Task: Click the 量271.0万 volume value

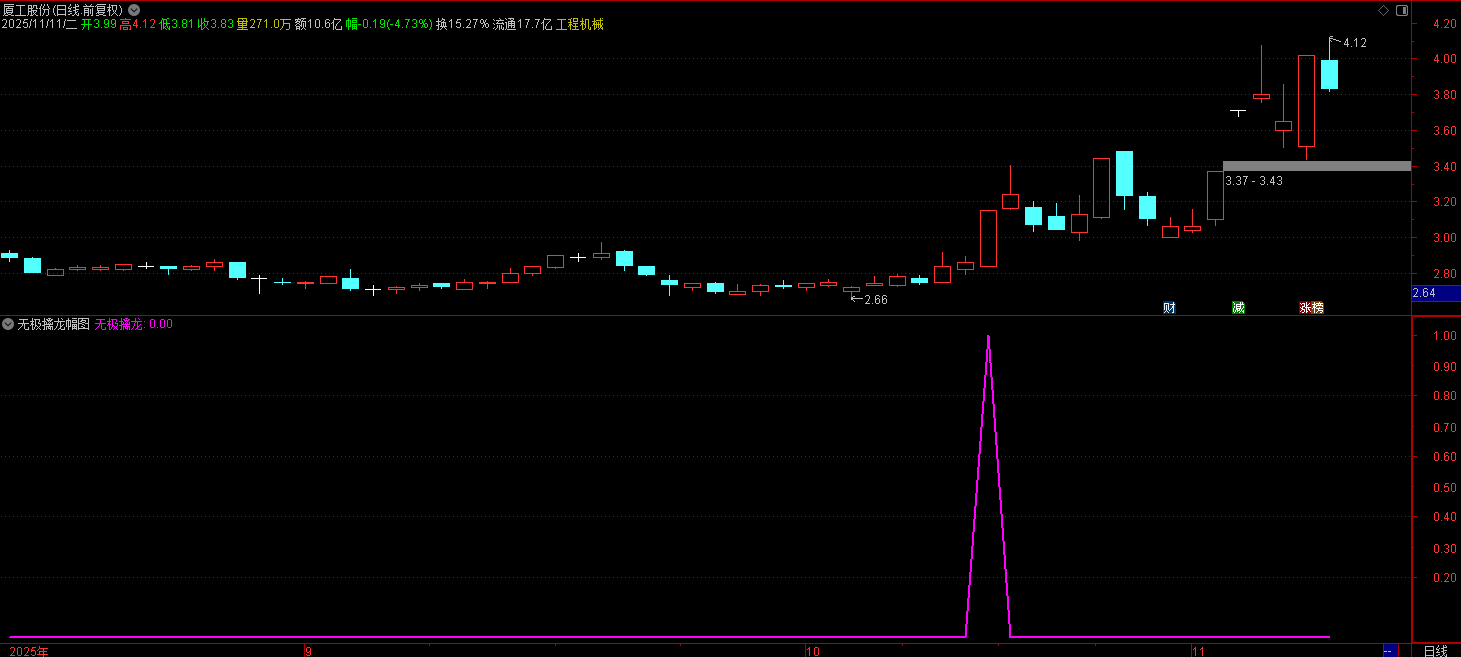Action: (x=265, y=24)
